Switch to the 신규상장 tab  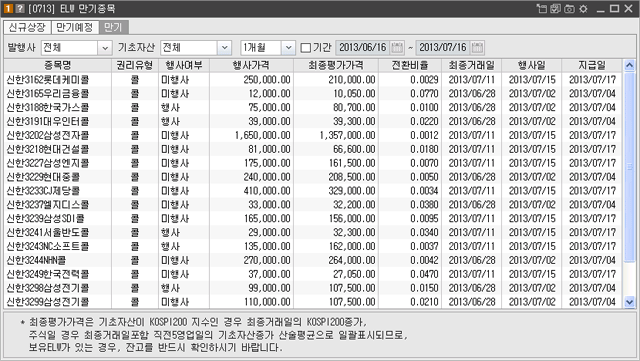point(27,27)
